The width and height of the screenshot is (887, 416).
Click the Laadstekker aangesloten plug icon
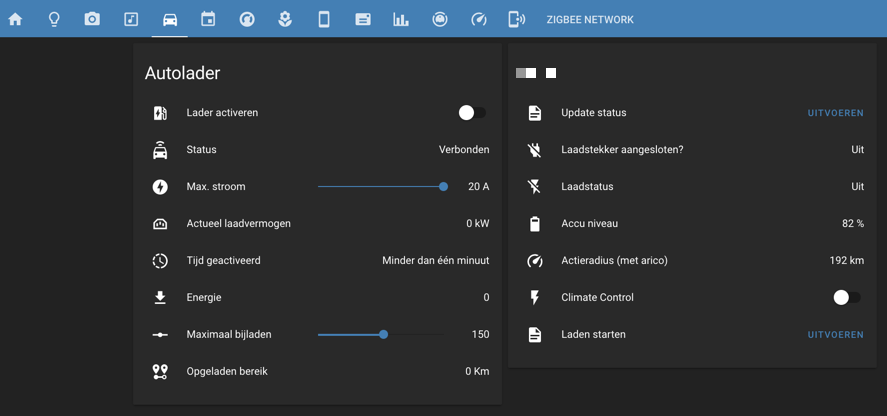535,150
